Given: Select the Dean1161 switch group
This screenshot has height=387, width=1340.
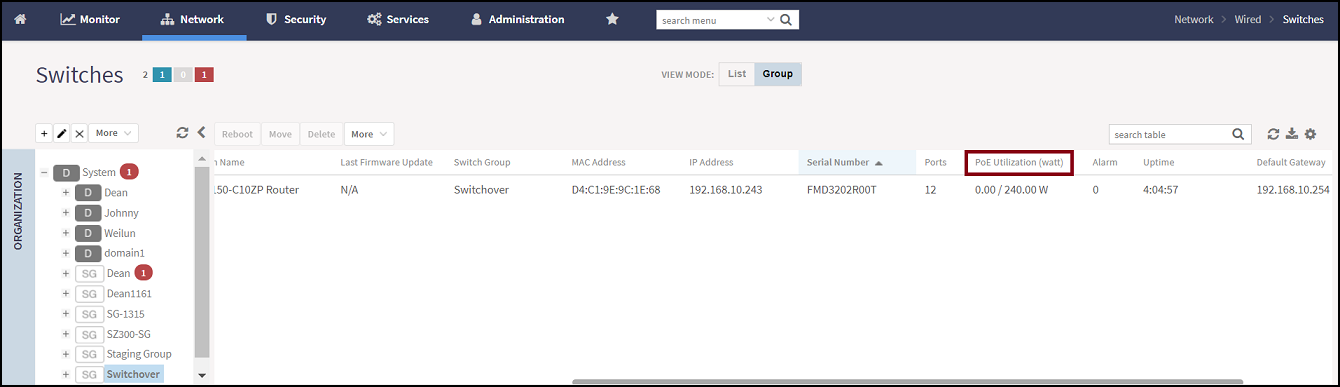Looking at the screenshot, I should pos(129,294).
